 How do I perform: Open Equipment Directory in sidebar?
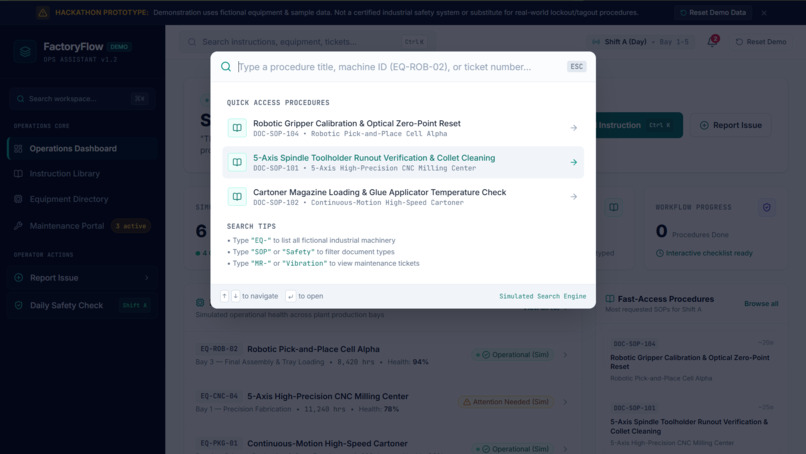(82, 199)
